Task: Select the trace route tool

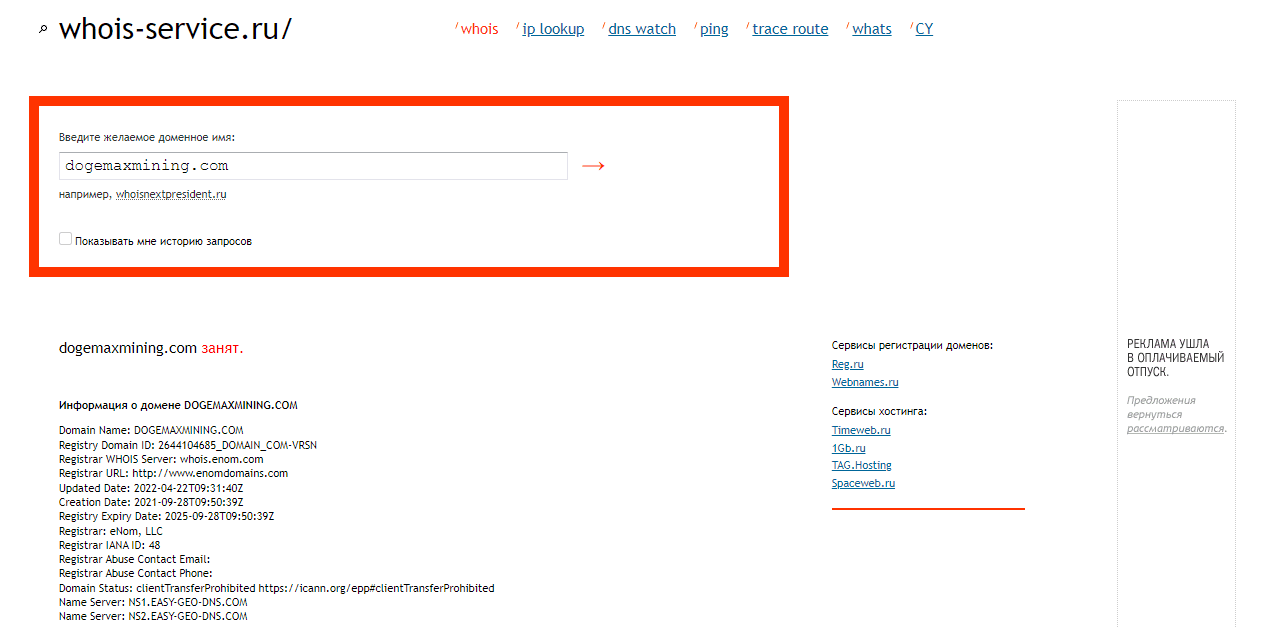Action: click(x=790, y=29)
